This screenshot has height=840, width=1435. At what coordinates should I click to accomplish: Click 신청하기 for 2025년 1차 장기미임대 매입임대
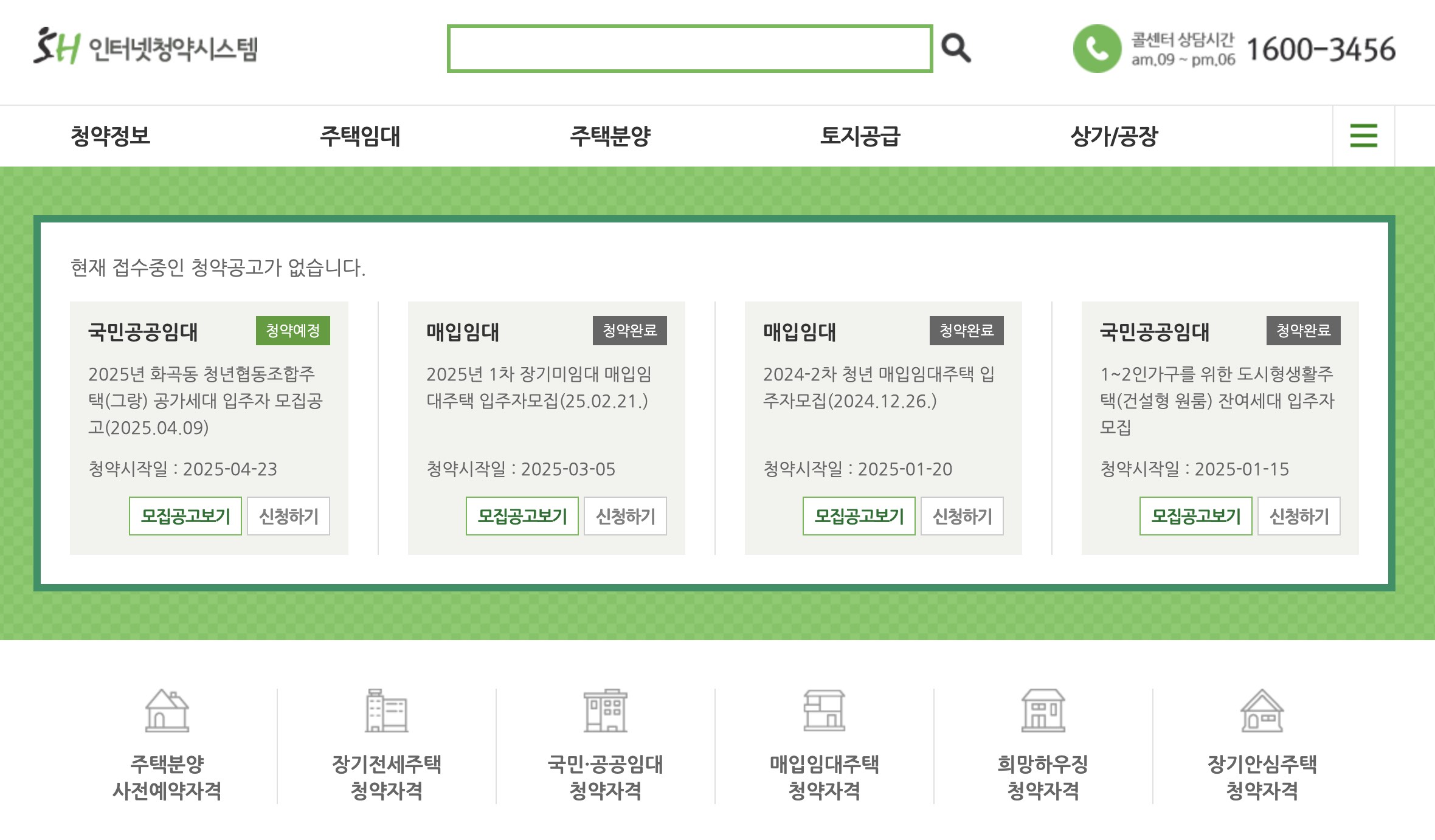(625, 516)
